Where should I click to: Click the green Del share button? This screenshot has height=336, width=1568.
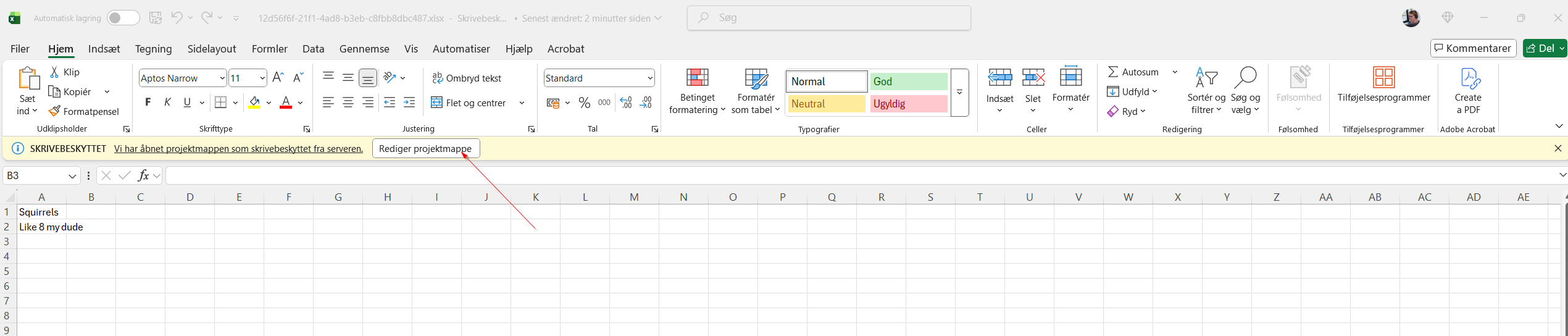tap(1545, 48)
